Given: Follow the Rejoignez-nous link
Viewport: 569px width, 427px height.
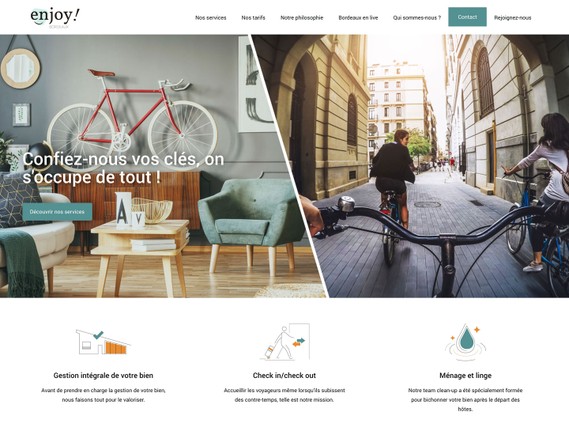Looking at the screenshot, I should pyautogui.click(x=513, y=17).
